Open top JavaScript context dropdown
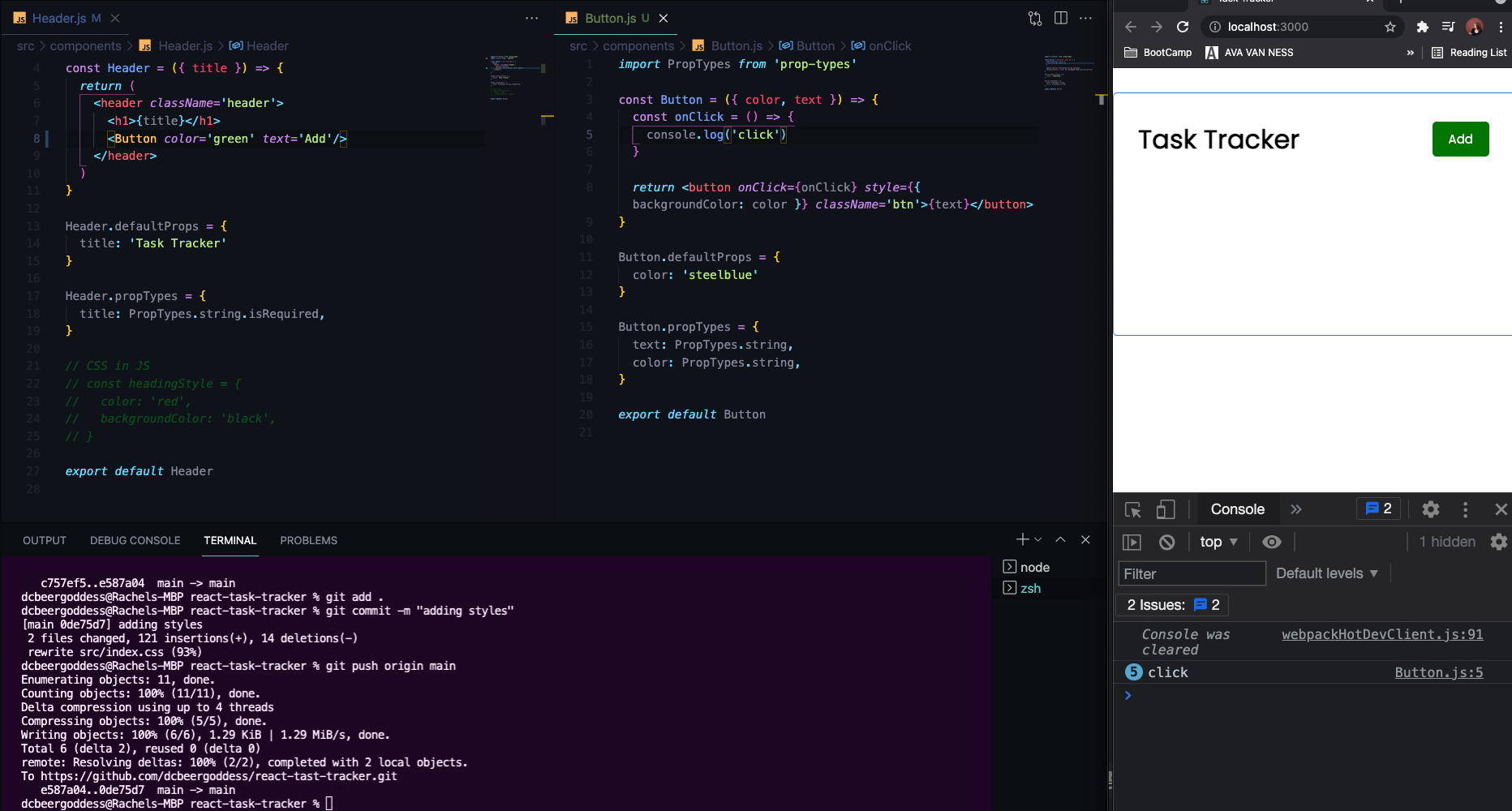 [x=1218, y=542]
